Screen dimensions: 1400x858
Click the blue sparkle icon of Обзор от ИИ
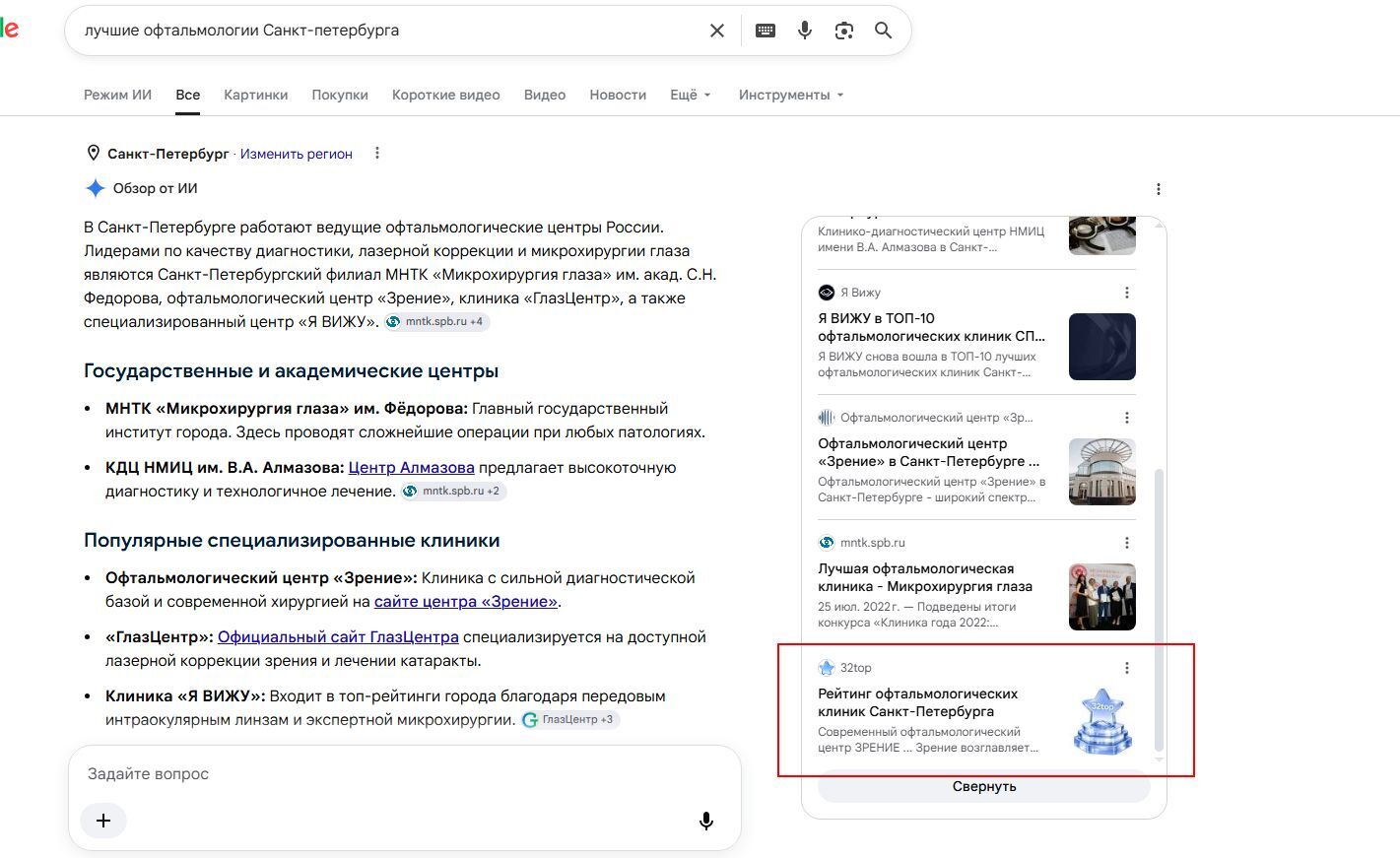(95, 188)
